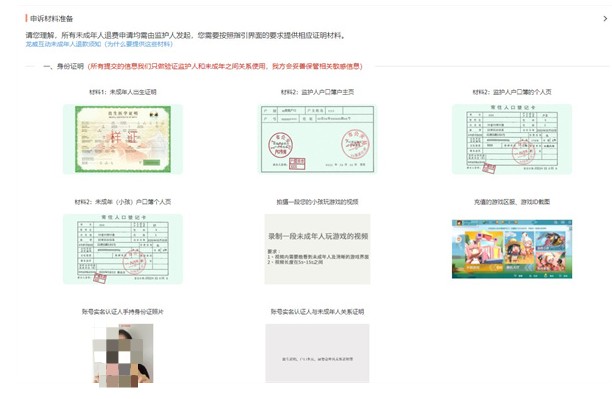This screenshot has height=399, width=612.
Task: Click the 账号实名认证人手持身份证照片 label
Action: tap(123, 312)
